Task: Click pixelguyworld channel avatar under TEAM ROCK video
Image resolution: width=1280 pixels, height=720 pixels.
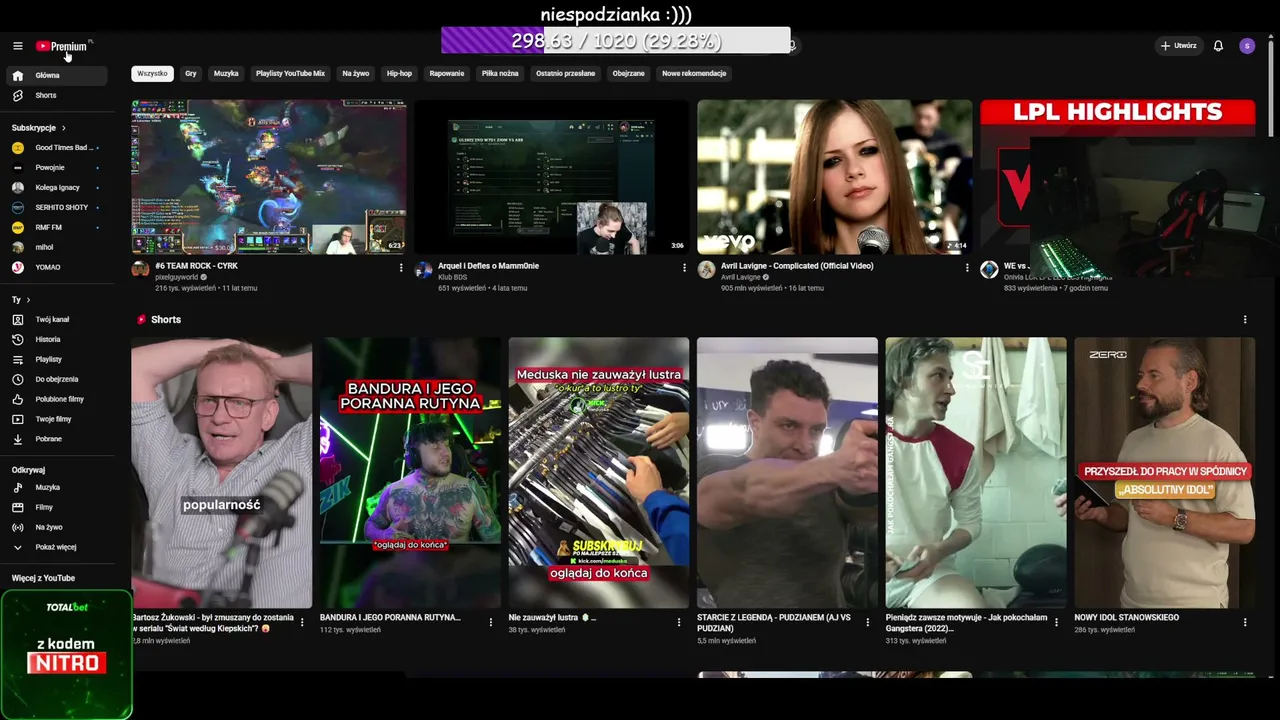Action: [x=140, y=270]
